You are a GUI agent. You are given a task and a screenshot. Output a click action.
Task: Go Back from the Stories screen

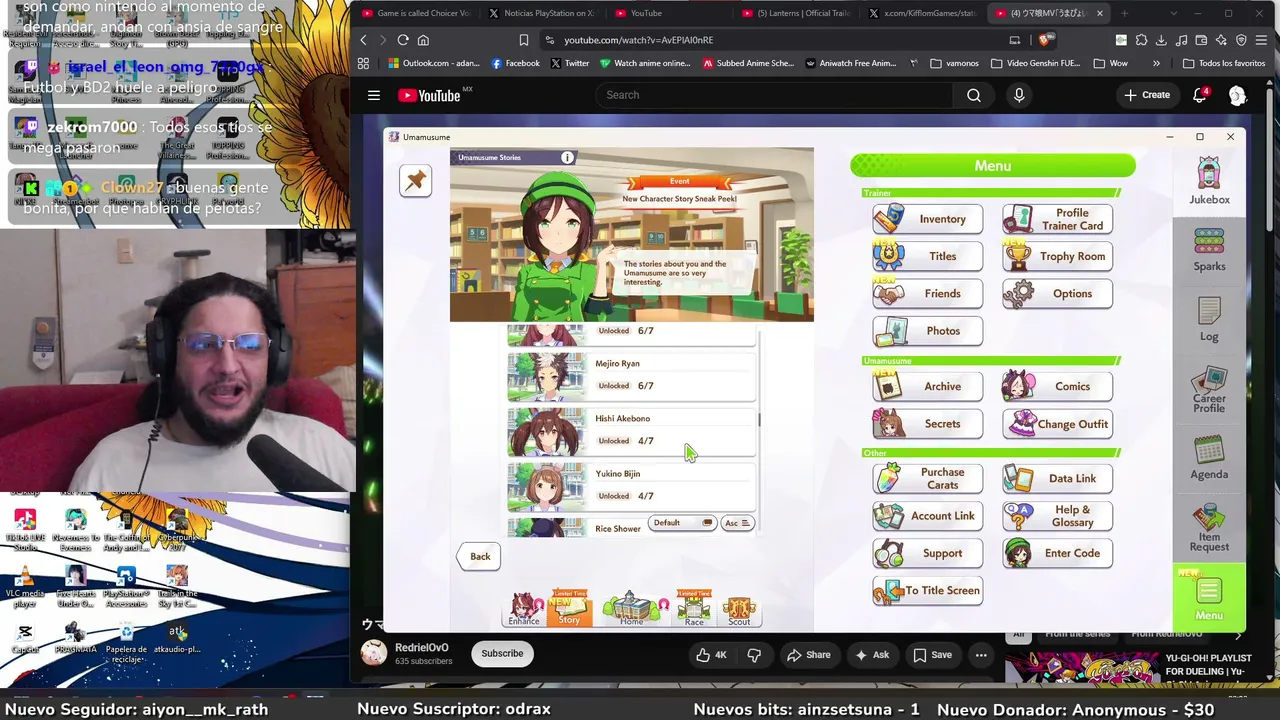click(x=480, y=557)
